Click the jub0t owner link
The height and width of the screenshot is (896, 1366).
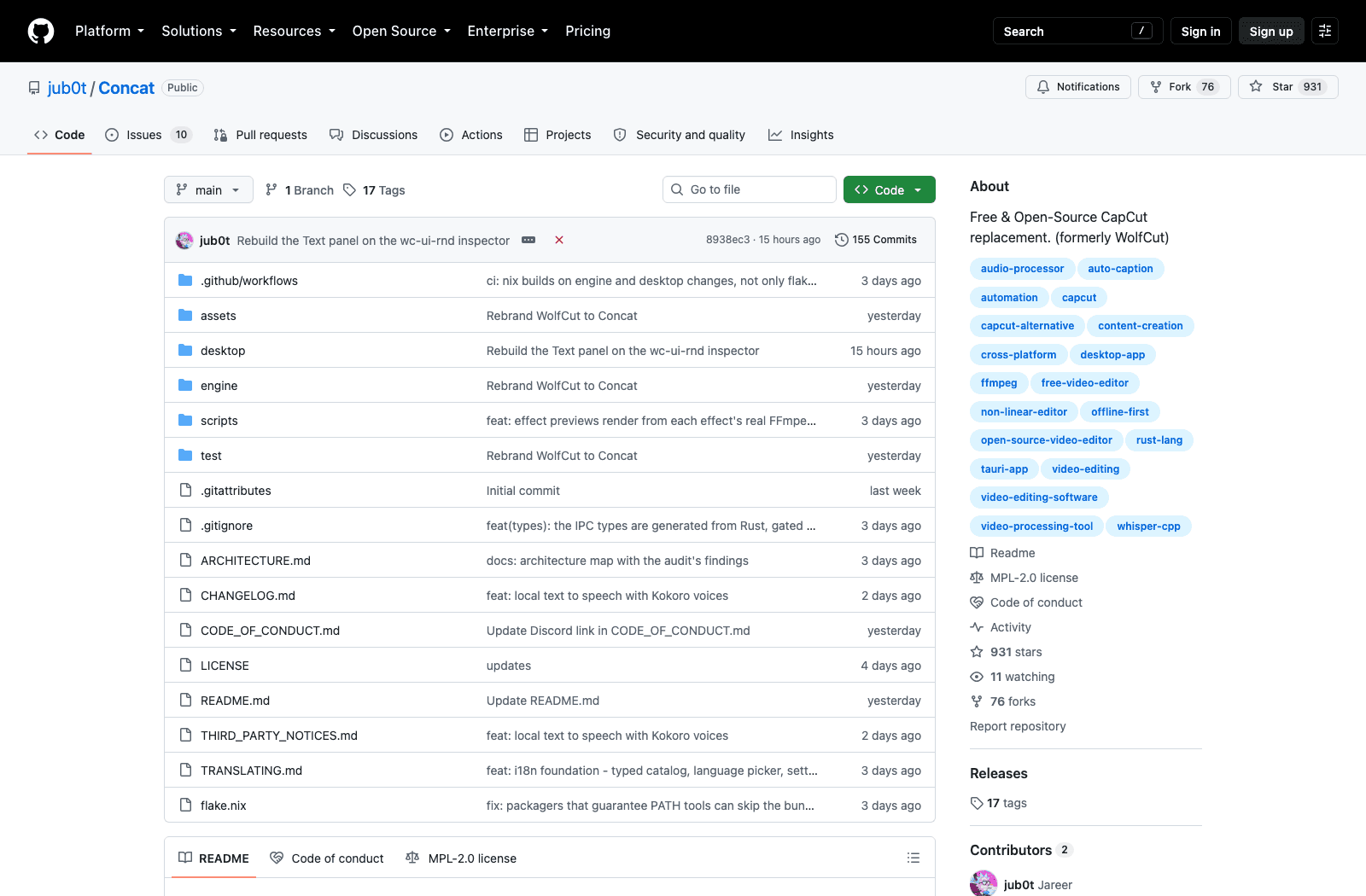coord(67,87)
